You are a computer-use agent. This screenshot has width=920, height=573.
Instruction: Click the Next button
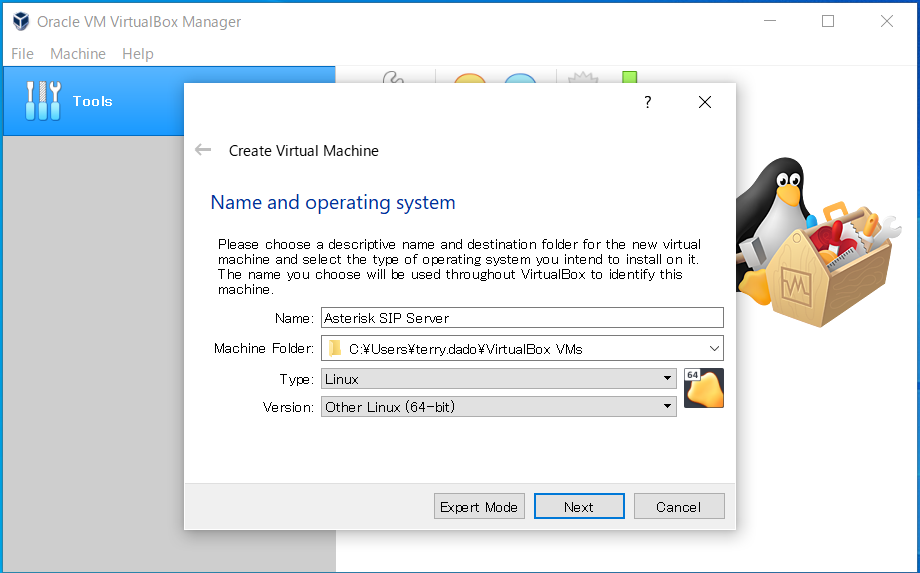[579, 507]
